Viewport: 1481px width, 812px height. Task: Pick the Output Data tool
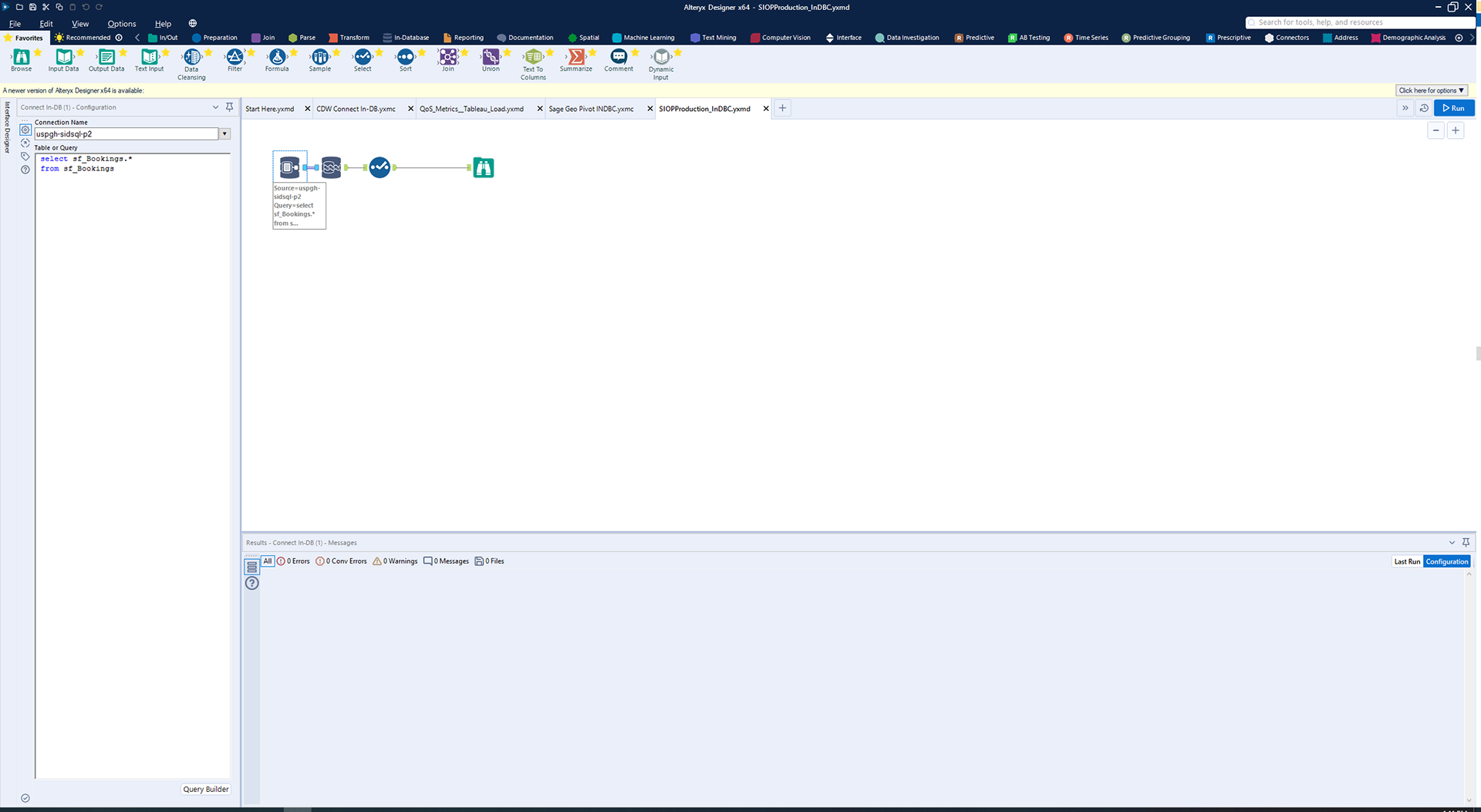106,60
